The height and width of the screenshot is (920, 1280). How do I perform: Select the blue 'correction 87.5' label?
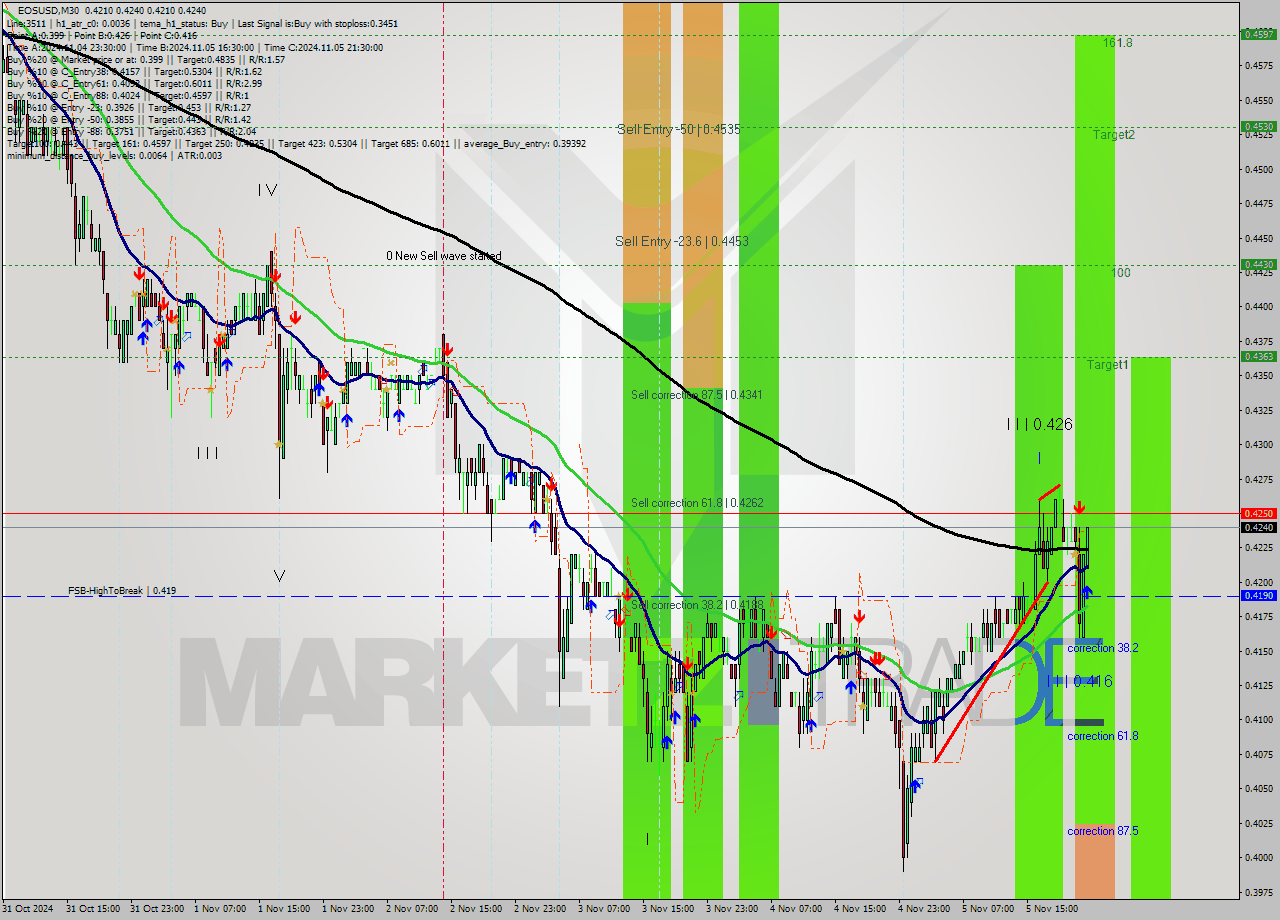(1102, 831)
